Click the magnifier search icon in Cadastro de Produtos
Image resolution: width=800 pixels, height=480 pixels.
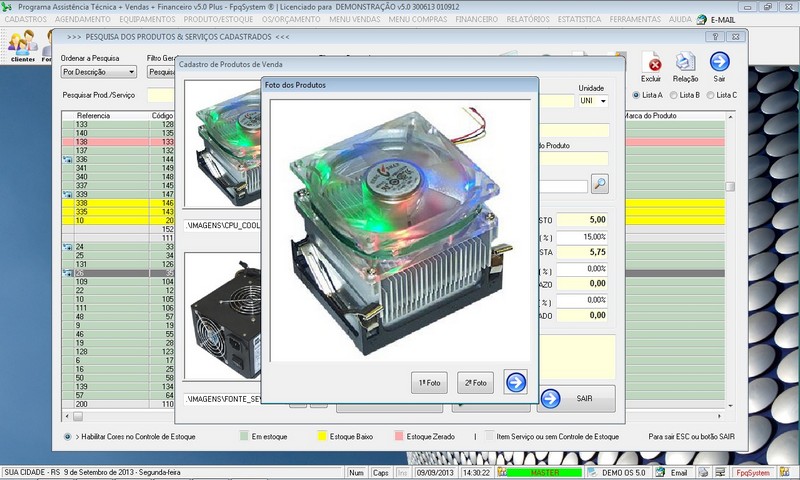pos(599,184)
